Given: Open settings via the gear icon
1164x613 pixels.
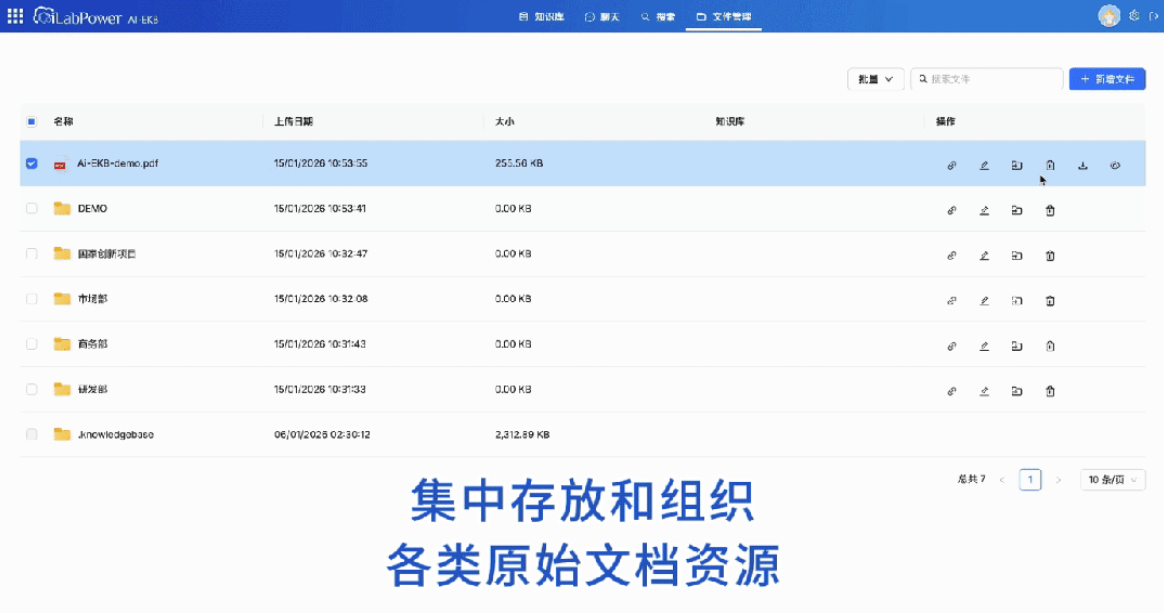Looking at the screenshot, I should pyautogui.click(x=1134, y=16).
